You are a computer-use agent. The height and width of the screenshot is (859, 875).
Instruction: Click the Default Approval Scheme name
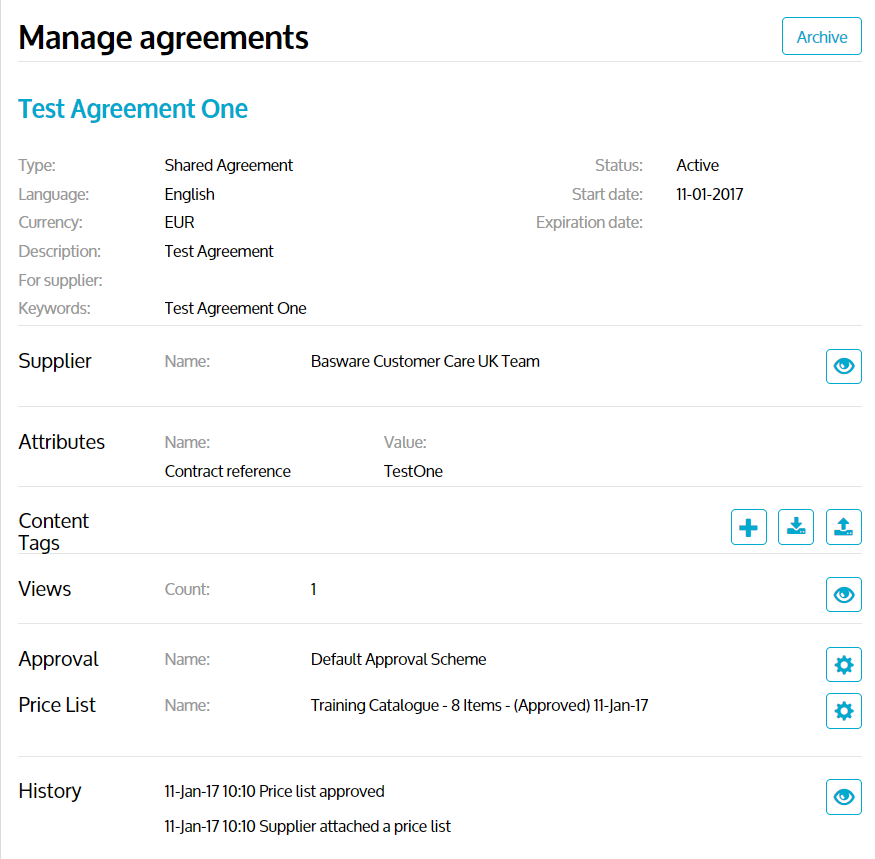pyautogui.click(x=398, y=660)
